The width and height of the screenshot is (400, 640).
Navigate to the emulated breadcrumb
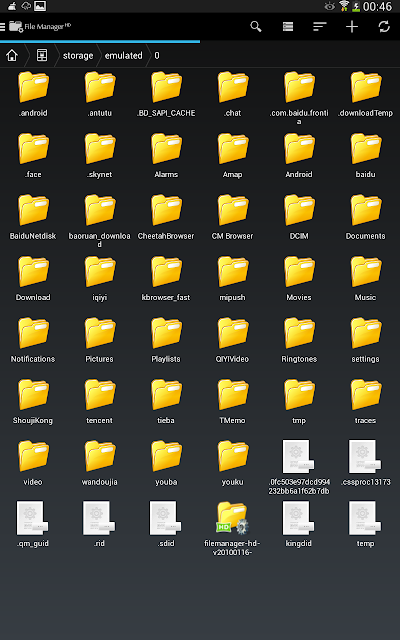pos(124,56)
